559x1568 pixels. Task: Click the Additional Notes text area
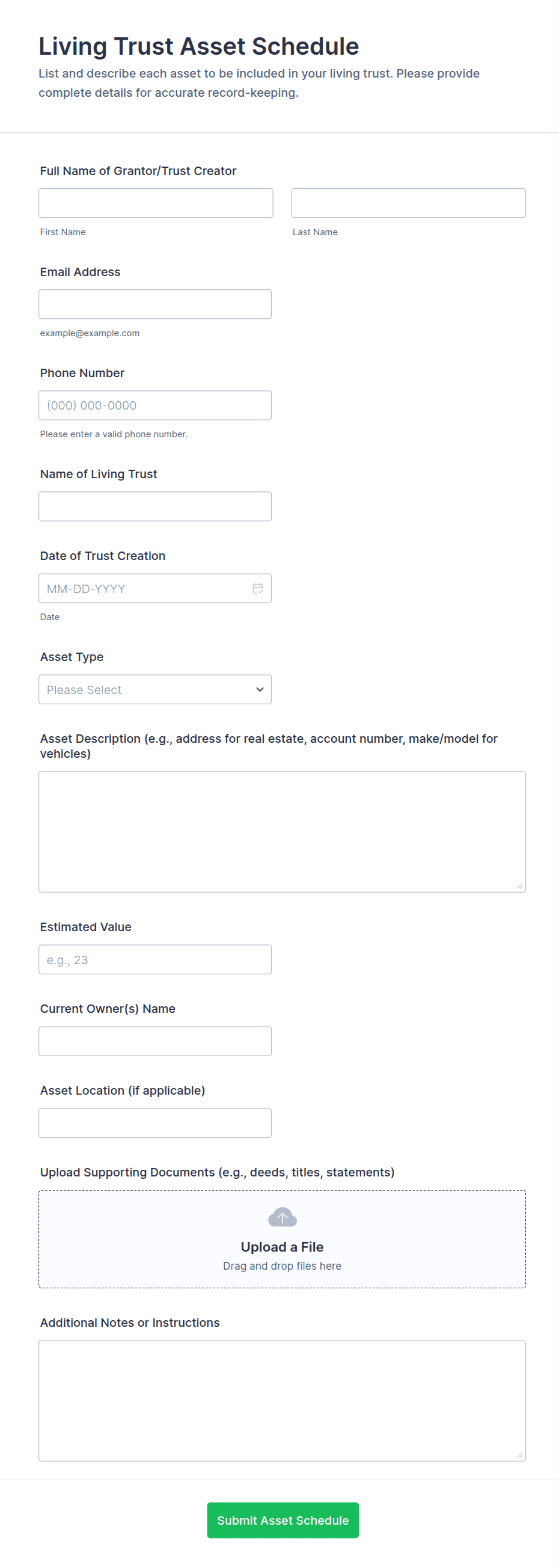coord(282,1400)
